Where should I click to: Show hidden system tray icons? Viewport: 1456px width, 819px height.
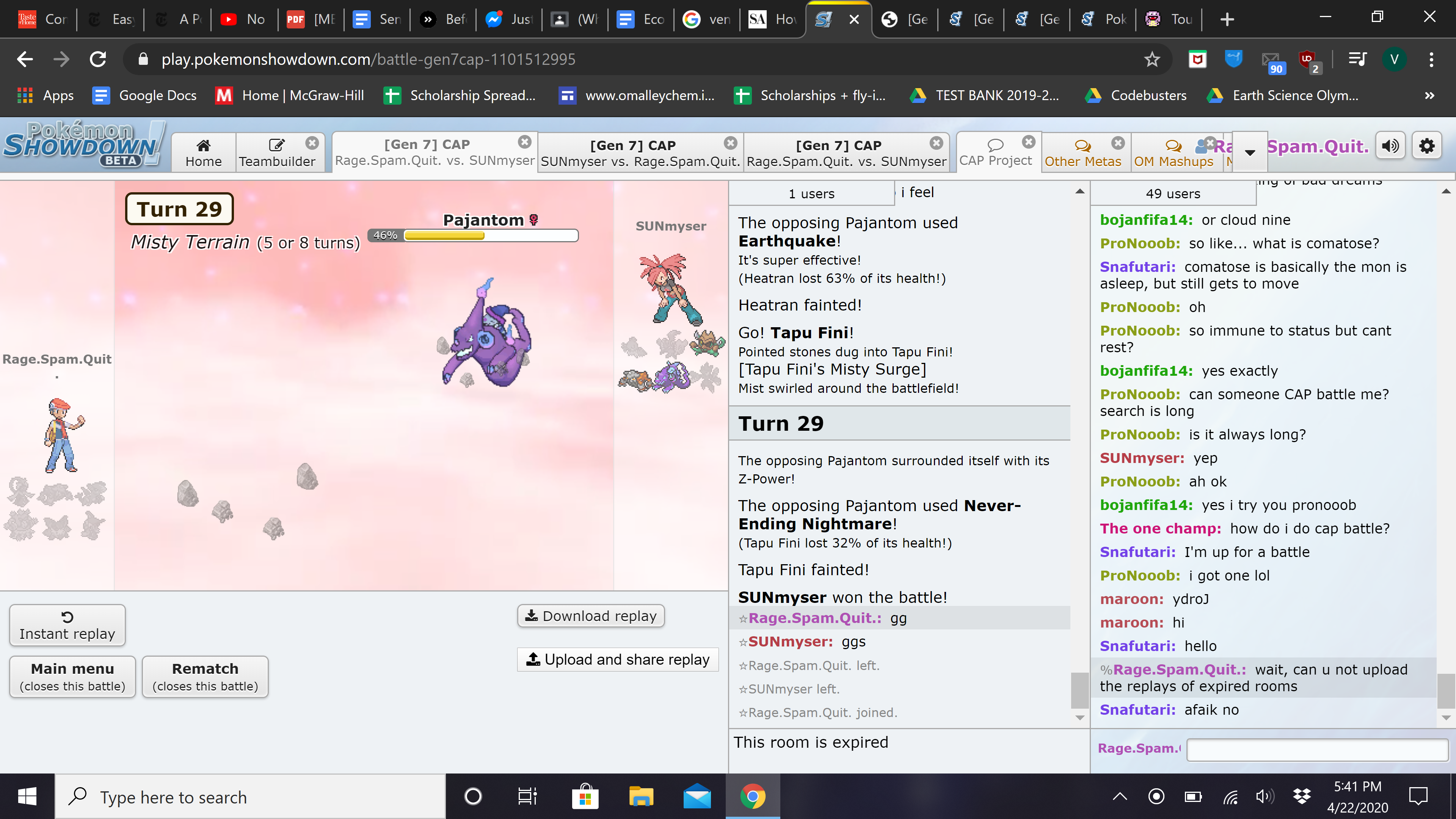(1120, 796)
